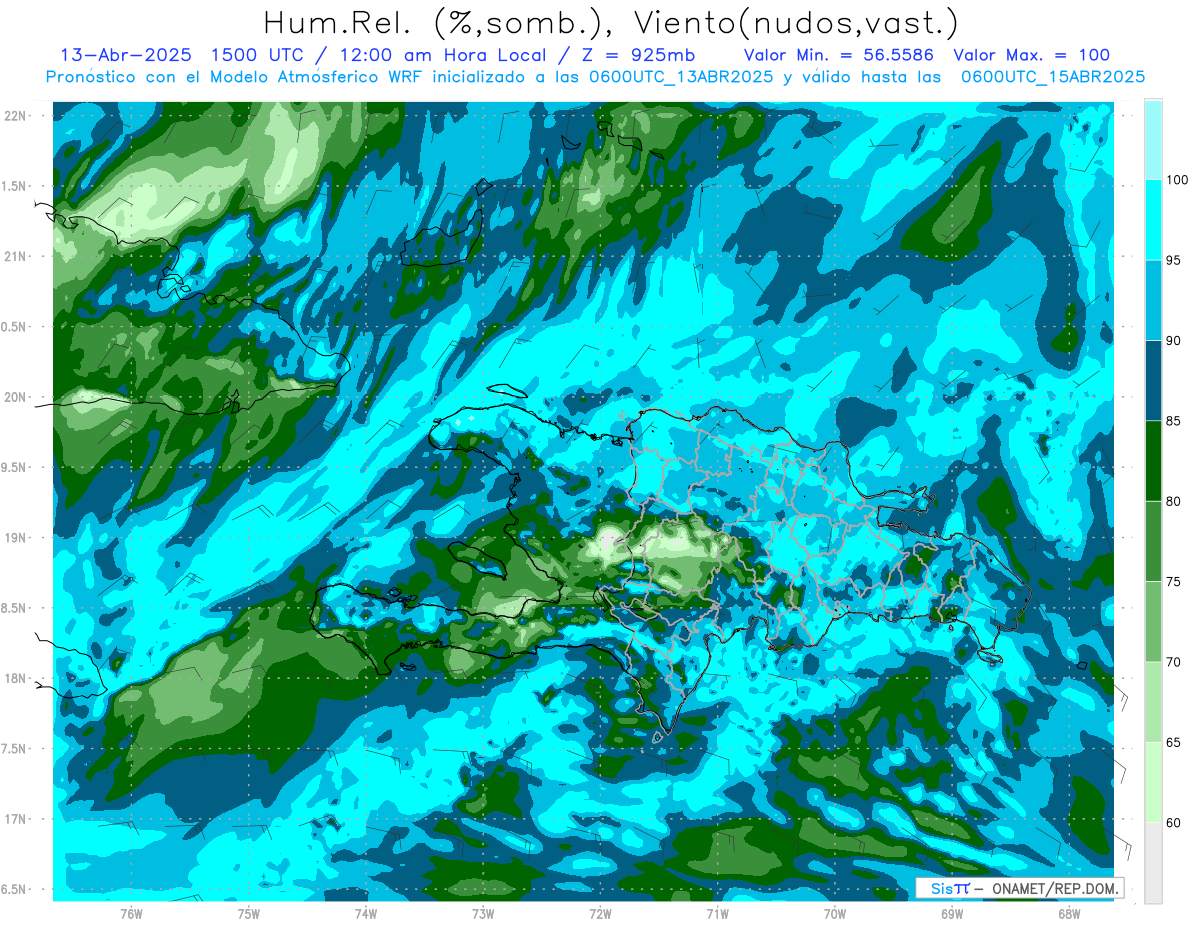Click the colorbar value '100'

[x=1179, y=181]
